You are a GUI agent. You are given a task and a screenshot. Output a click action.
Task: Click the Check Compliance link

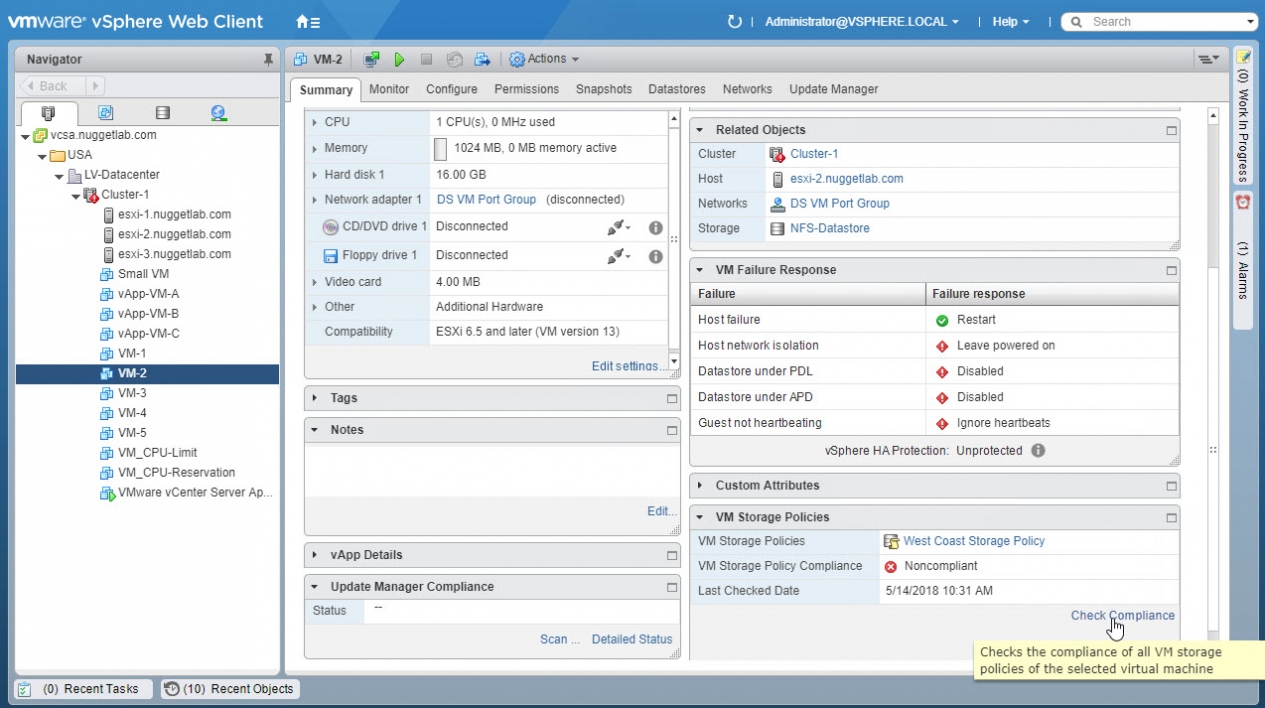pyautogui.click(x=1122, y=616)
